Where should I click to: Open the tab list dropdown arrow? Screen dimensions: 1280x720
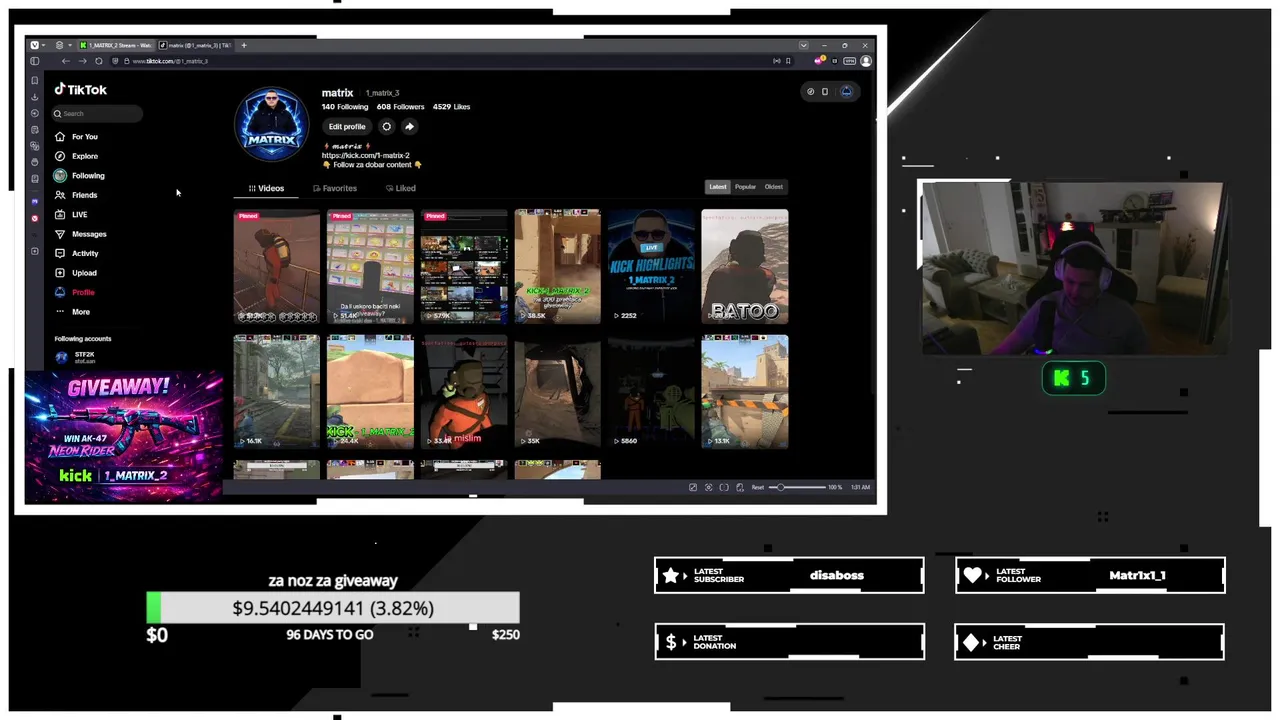[x=803, y=45]
